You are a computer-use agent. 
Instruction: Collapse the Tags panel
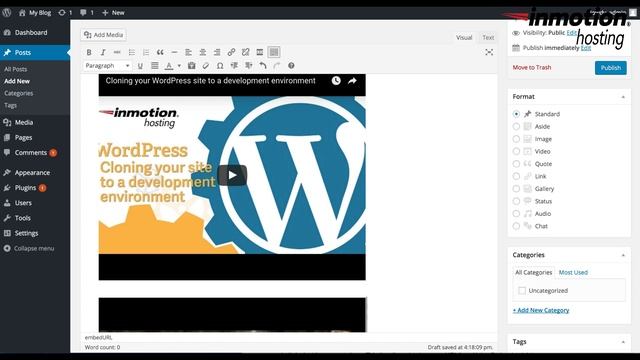coord(623,342)
